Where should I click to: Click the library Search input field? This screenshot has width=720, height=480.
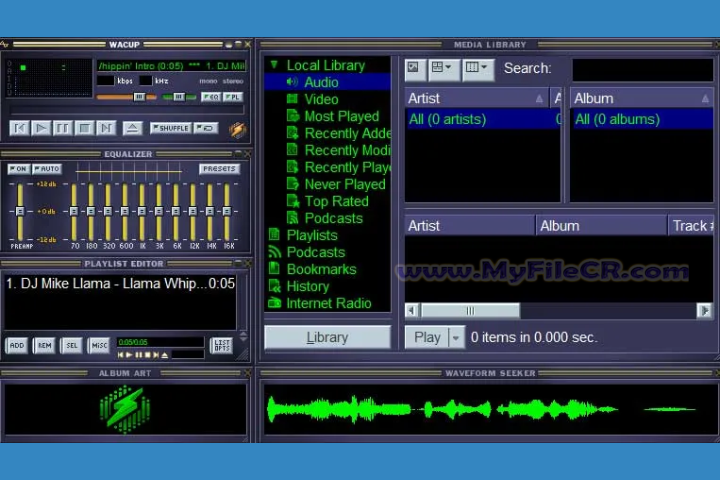(x=642, y=69)
